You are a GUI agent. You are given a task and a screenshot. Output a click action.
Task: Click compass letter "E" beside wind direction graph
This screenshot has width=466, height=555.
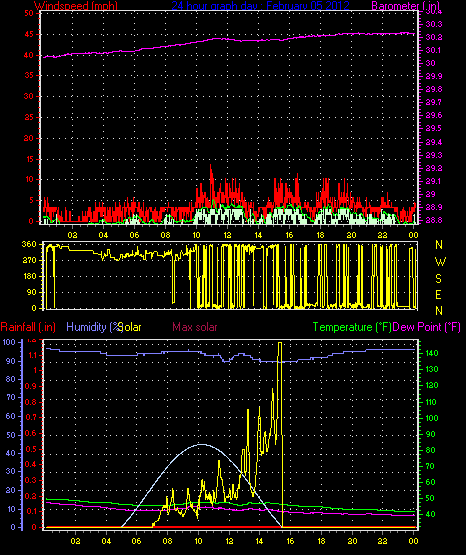click(x=438, y=295)
